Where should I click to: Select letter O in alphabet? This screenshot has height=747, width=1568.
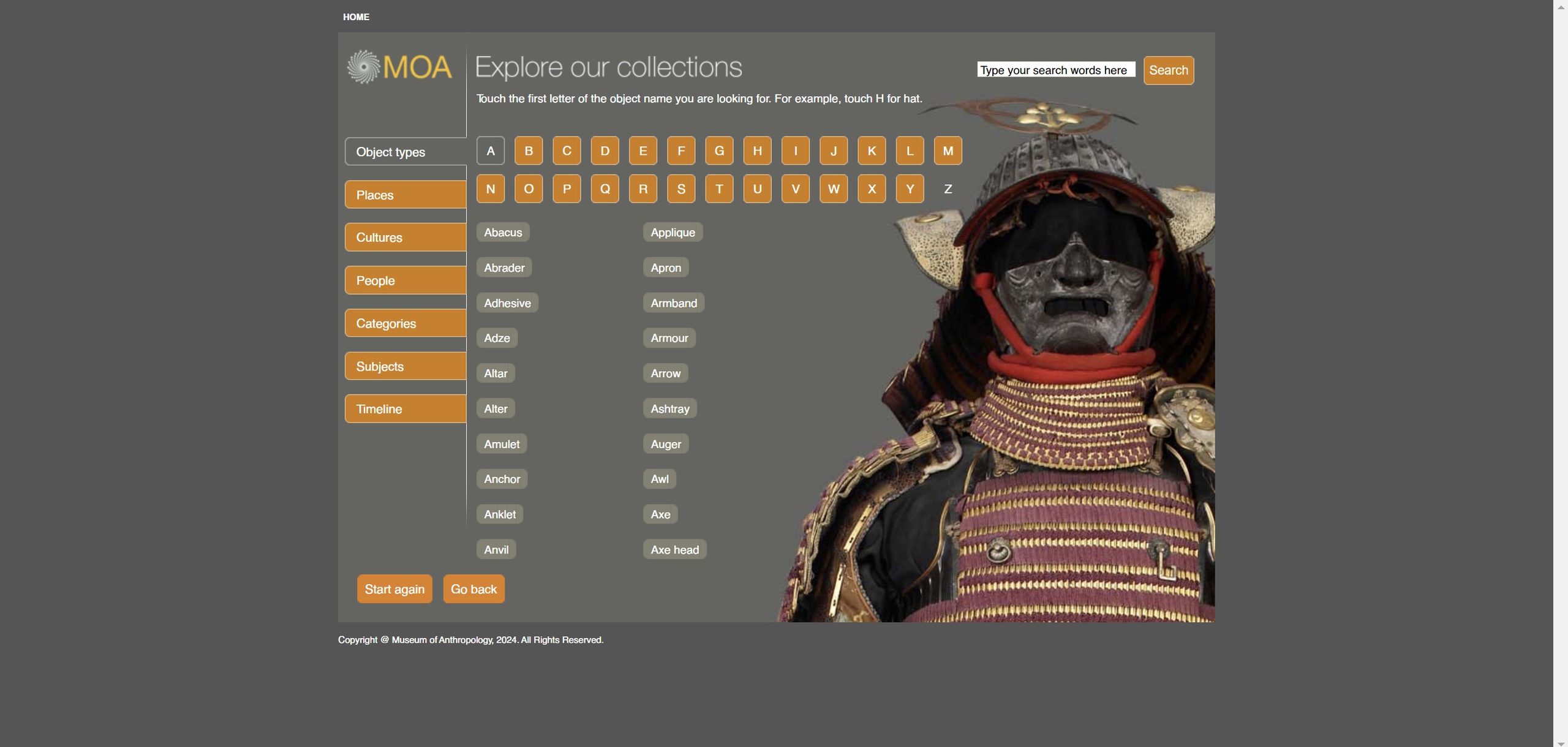pos(529,189)
